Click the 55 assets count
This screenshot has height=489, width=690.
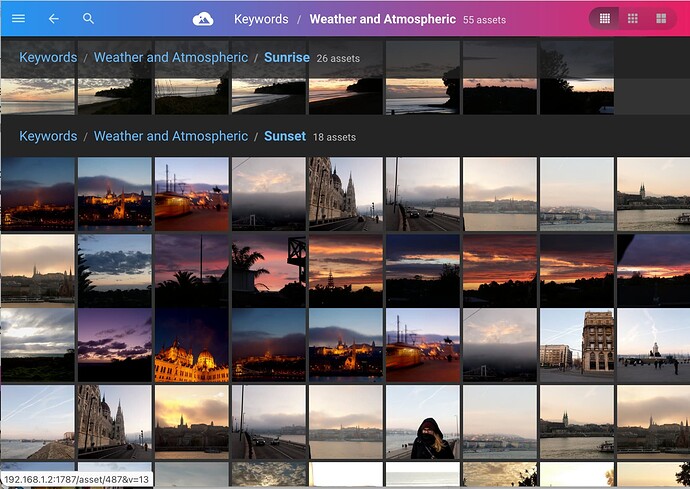tap(484, 20)
